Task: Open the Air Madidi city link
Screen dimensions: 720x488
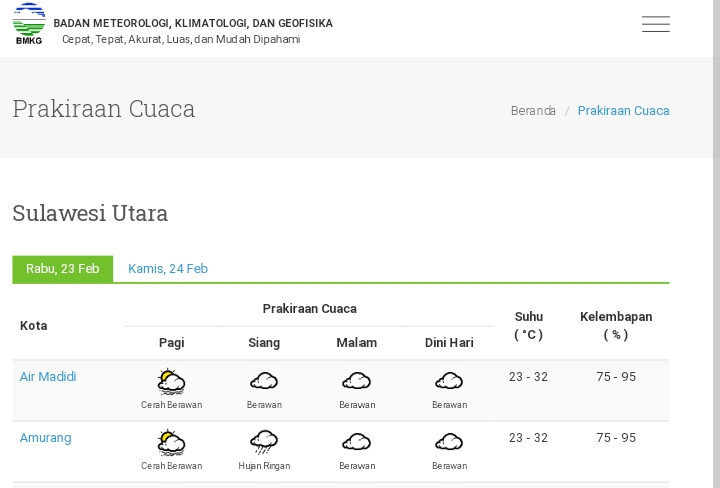Action: (48, 377)
